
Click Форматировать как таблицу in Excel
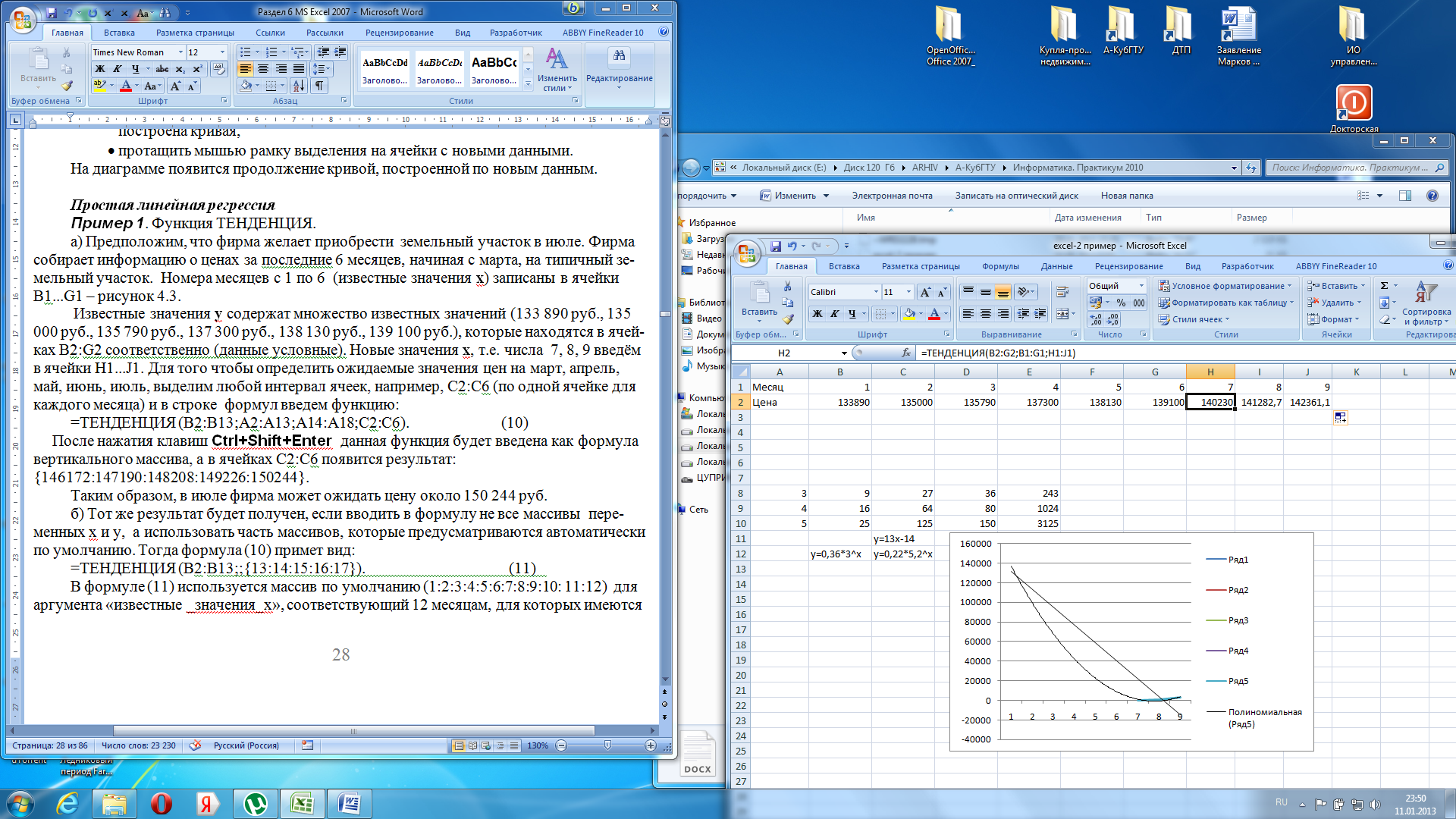pos(1226,303)
